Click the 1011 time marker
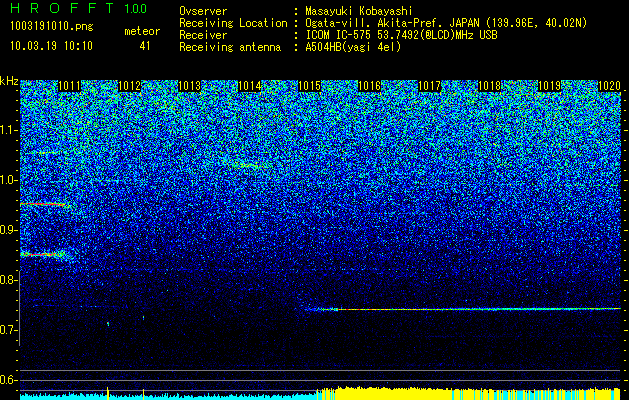Screen dimensions: 629x400 (69, 86)
